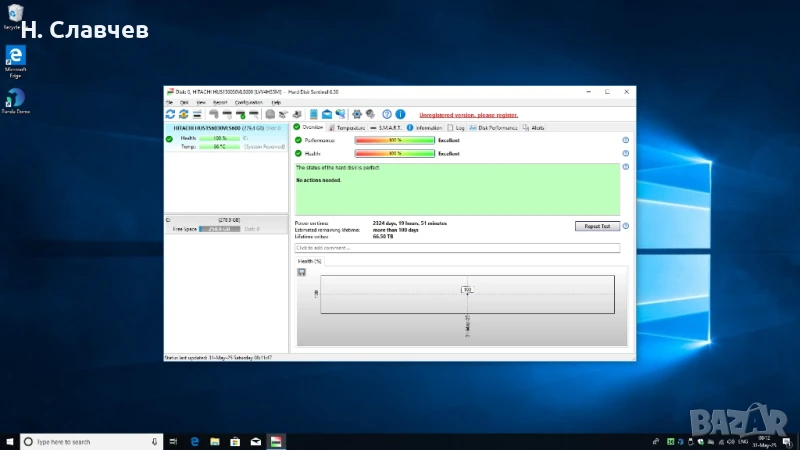Open File Explorer from the taskbar
The height and width of the screenshot is (450, 800).
[x=214, y=441]
